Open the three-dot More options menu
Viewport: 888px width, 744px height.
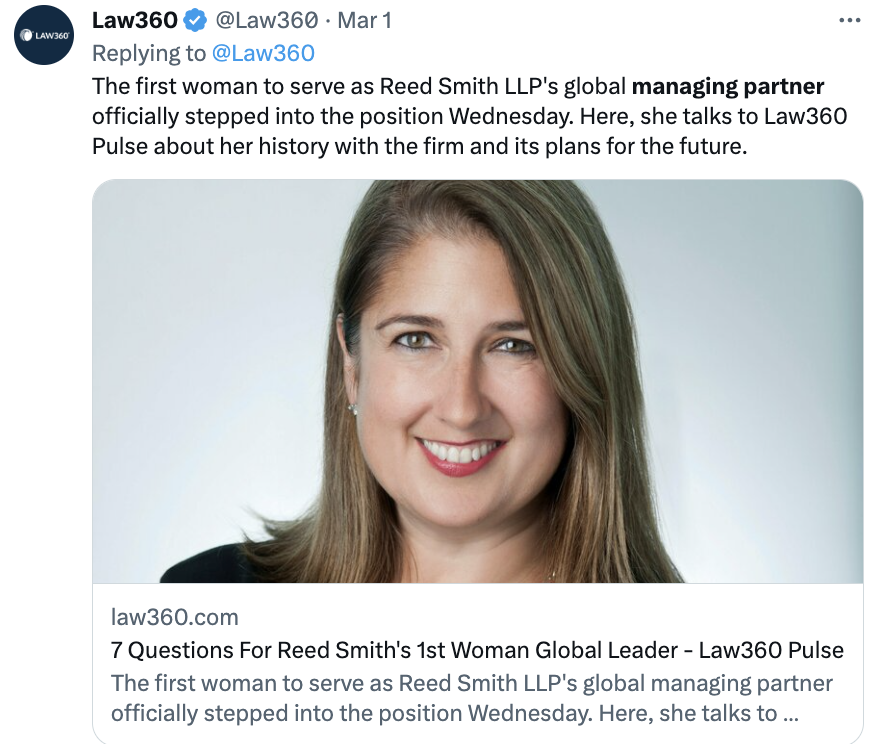[x=849, y=20]
